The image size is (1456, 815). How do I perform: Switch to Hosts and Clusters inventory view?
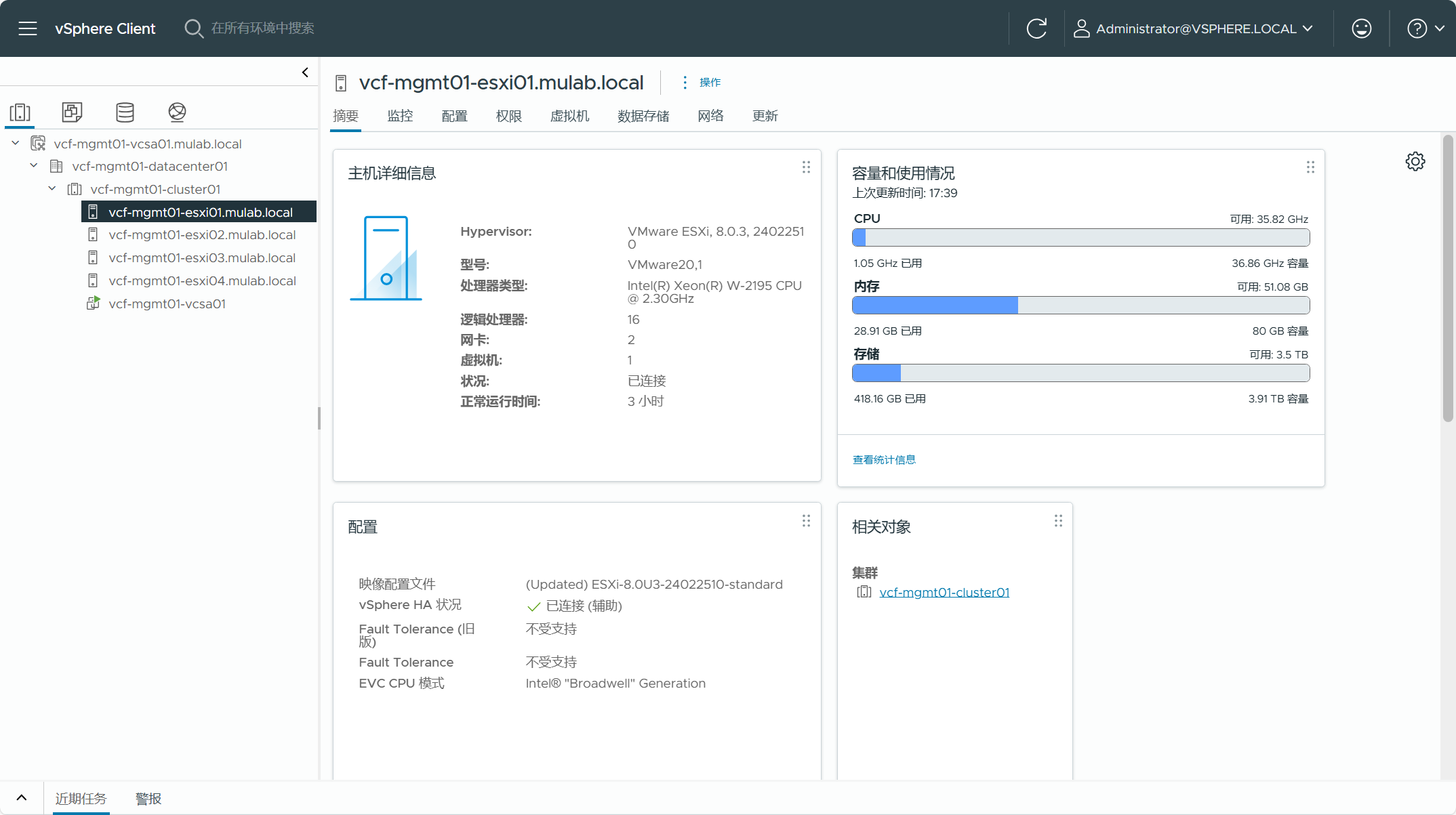click(x=20, y=112)
